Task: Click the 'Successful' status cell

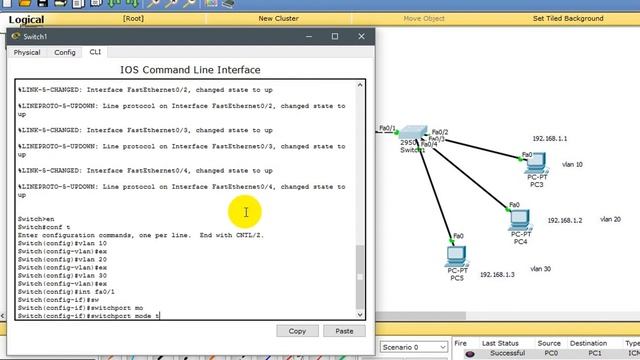Action: tap(507, 353)
